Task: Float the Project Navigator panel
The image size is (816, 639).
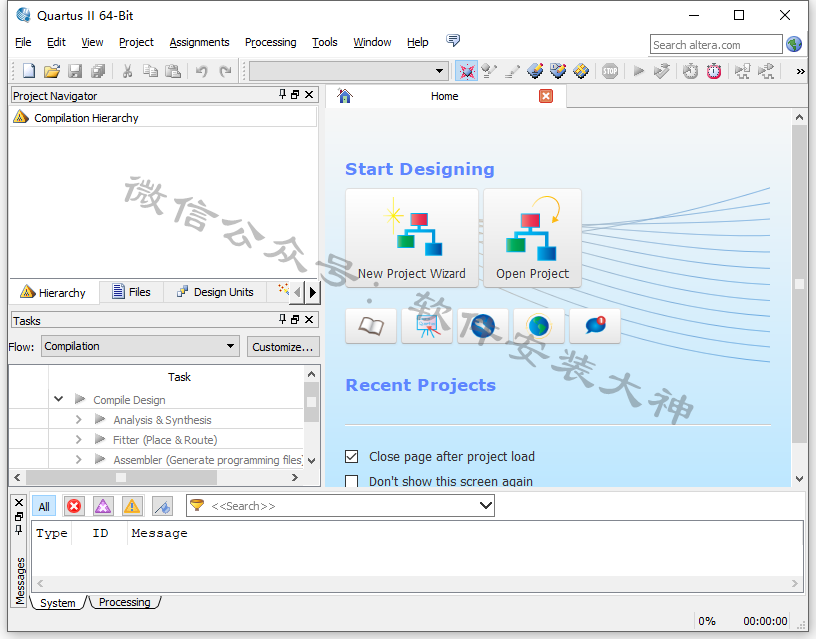Action: coord(295,94)
